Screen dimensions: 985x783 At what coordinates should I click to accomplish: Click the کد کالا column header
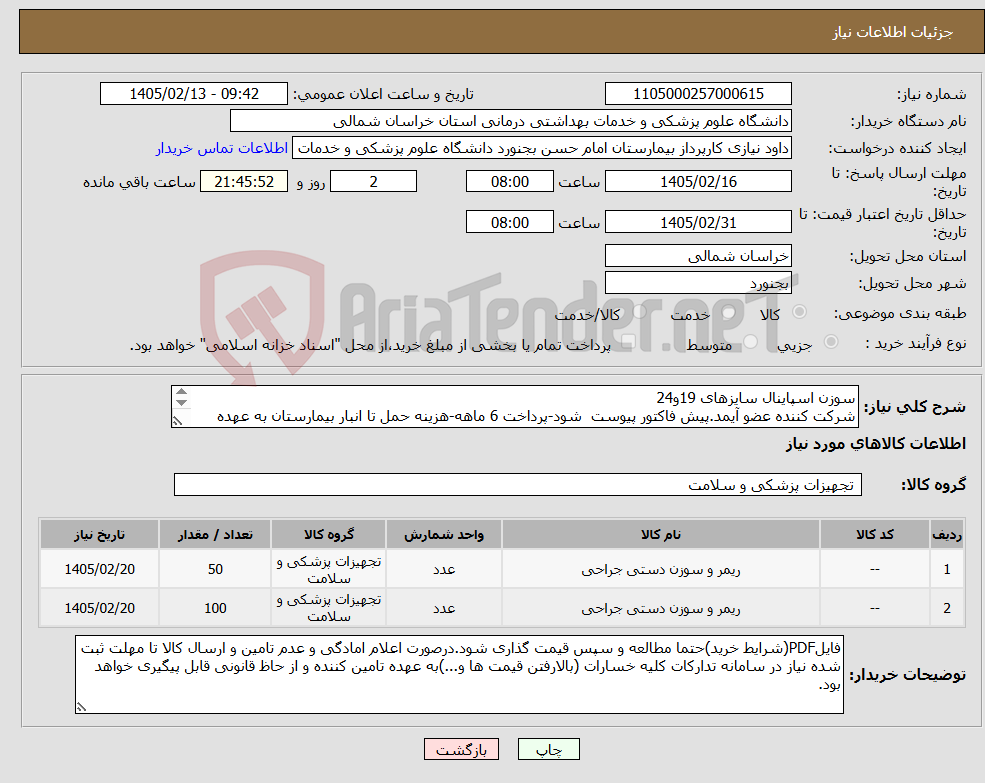[x=874, y=534]
